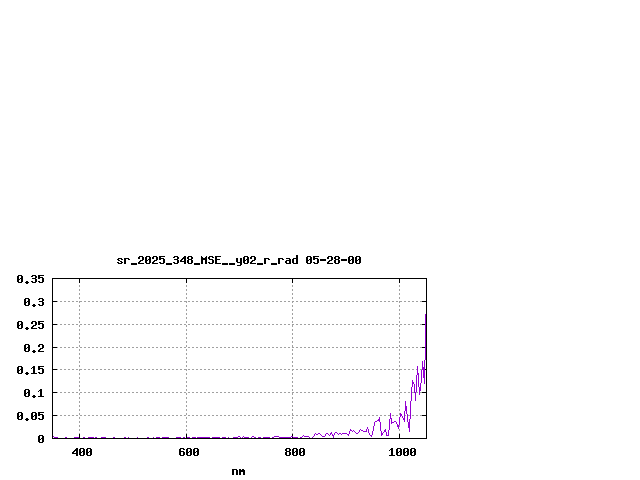Click the purple curve's highest peak at right edge
This screenshot has width=640, height=480.
[426, 316]
